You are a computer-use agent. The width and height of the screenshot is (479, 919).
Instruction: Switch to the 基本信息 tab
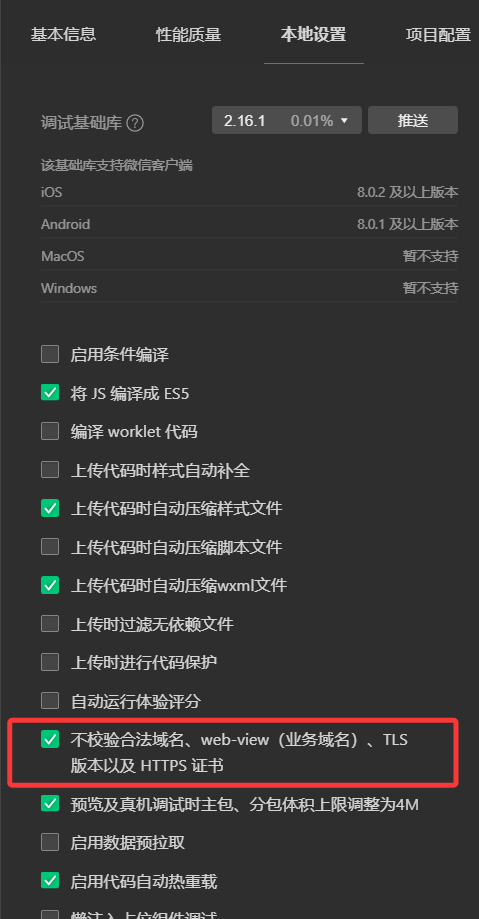click(63, 35)
